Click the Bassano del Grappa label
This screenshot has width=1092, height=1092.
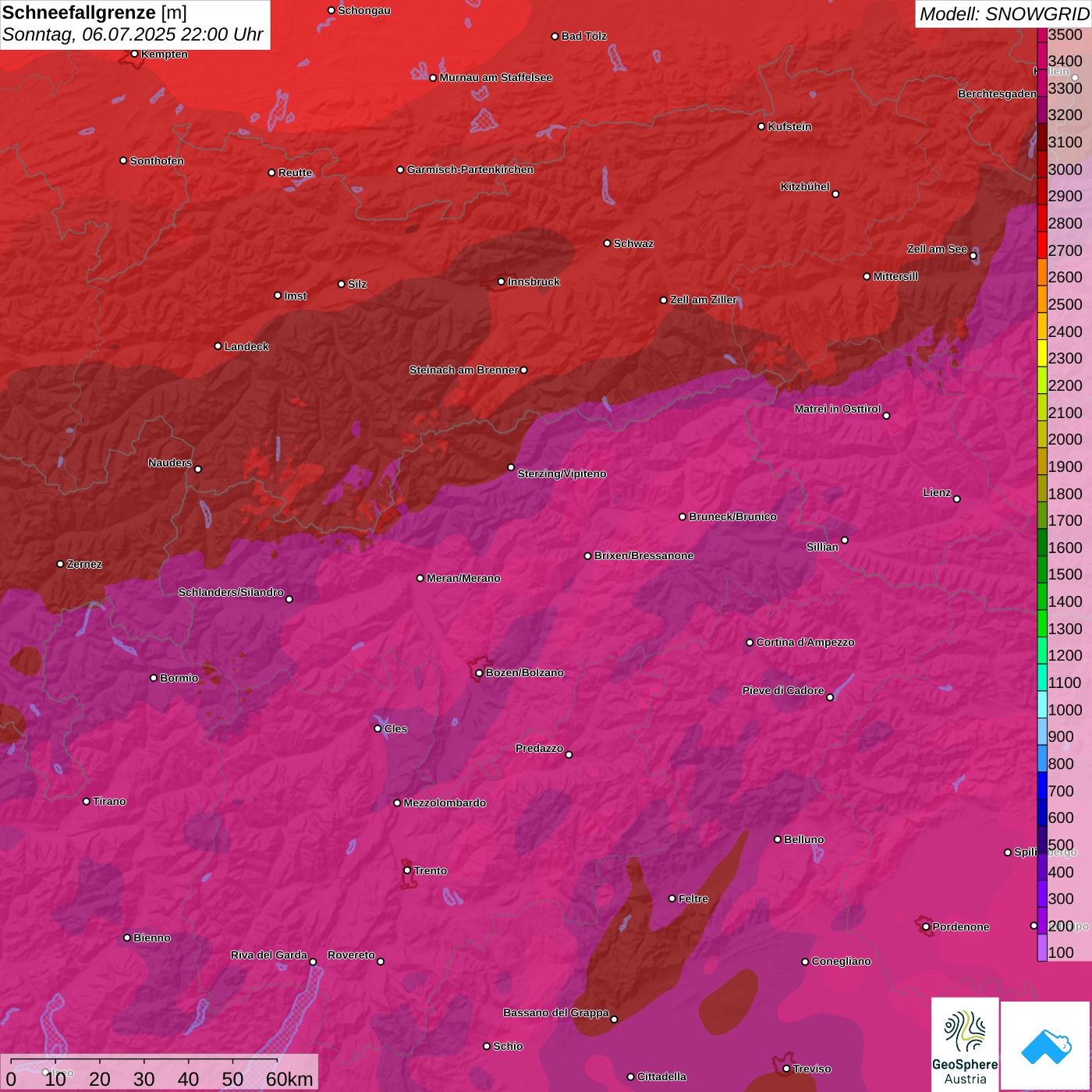556,1012
